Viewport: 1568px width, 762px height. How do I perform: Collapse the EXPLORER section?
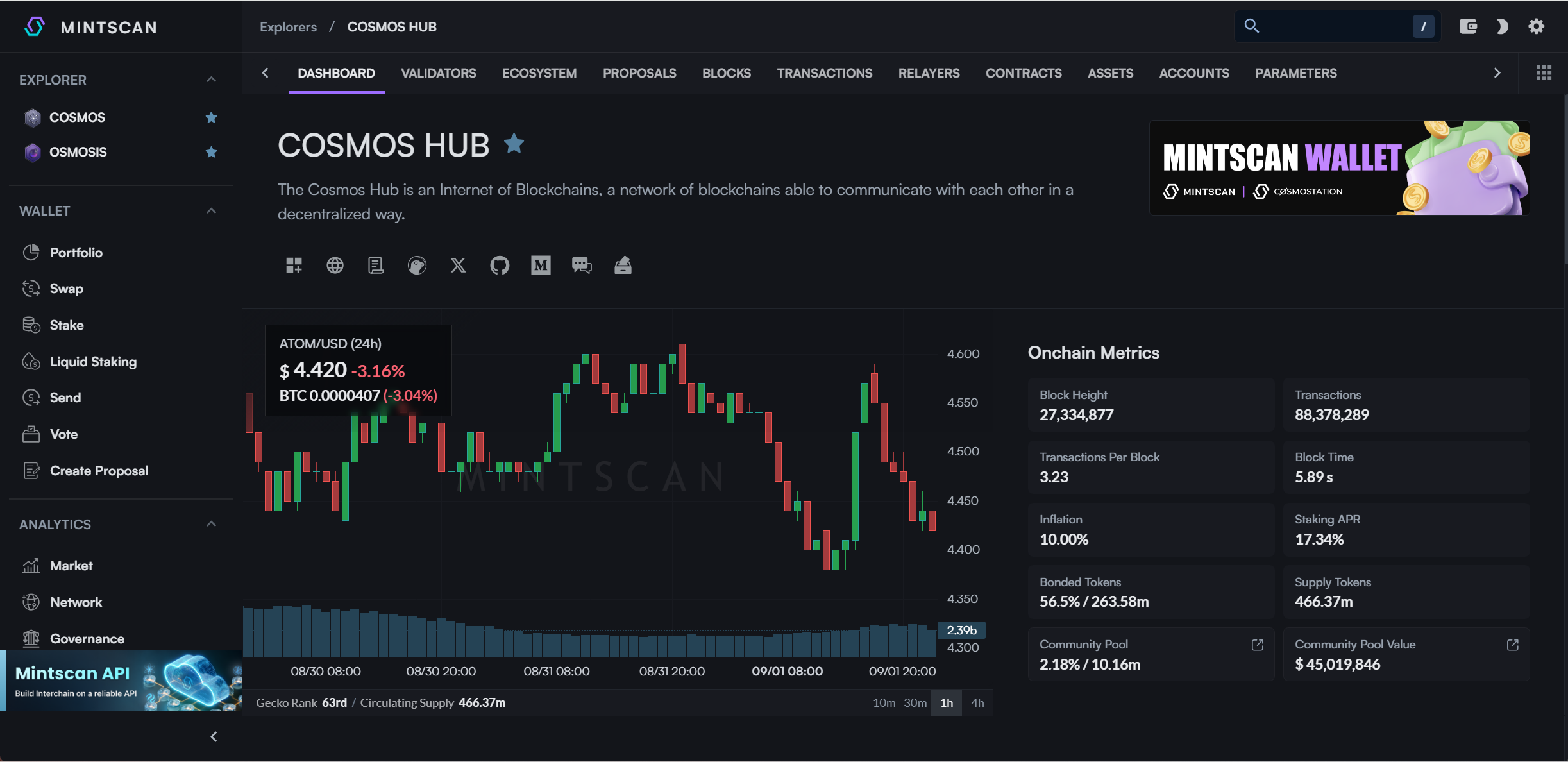click(211, 80)
